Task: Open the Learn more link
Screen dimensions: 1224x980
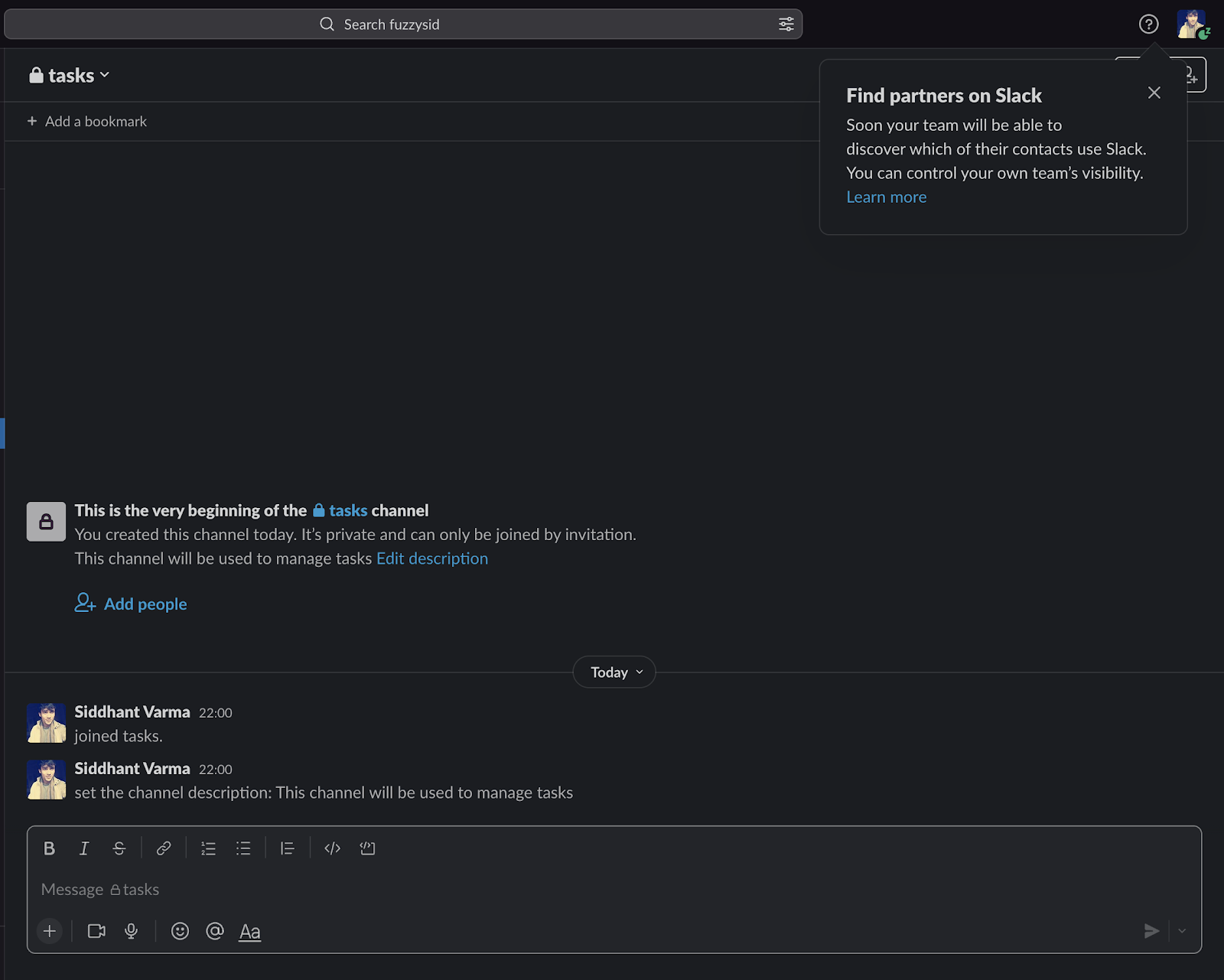Action: tap(886, 197)
